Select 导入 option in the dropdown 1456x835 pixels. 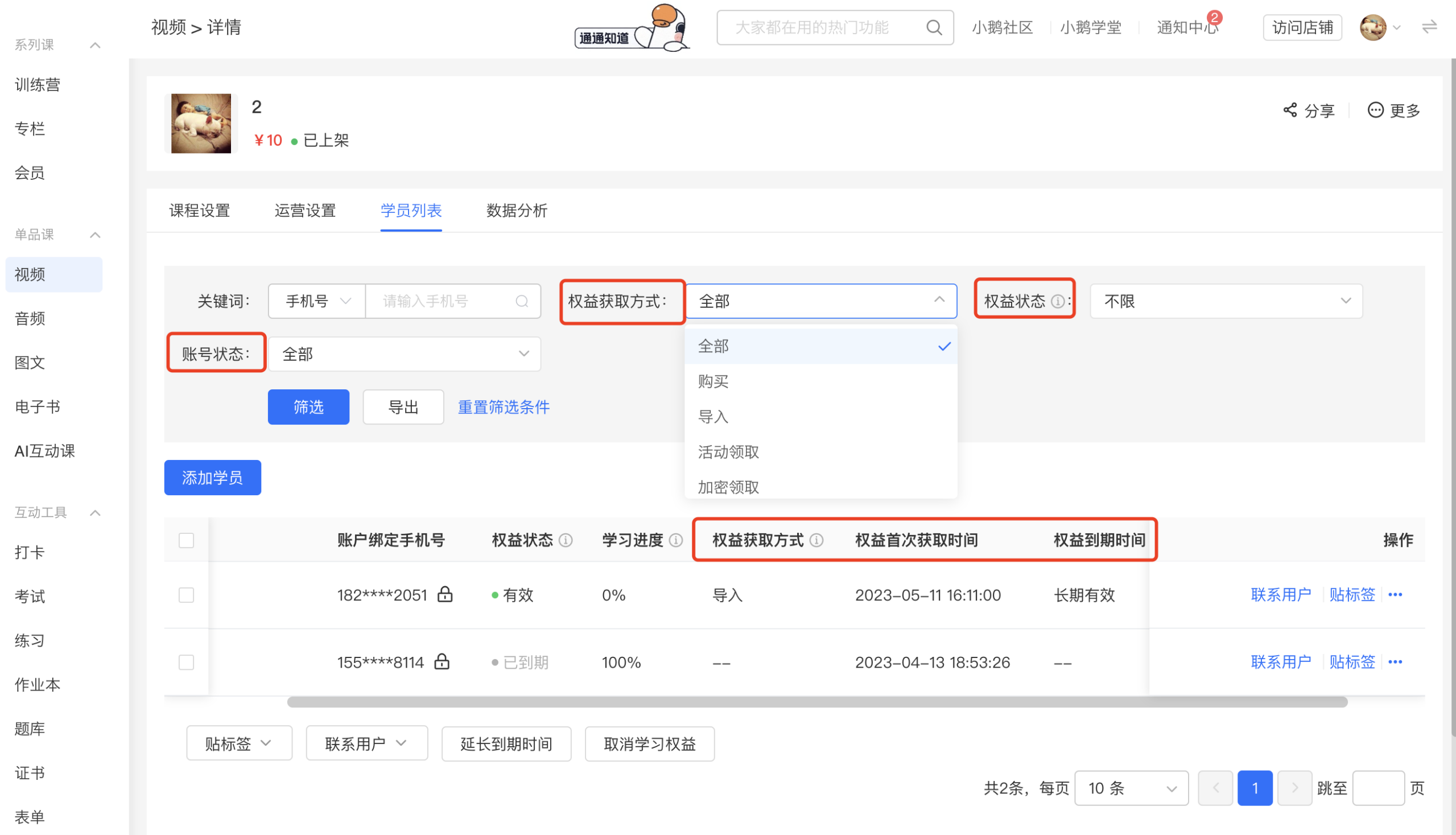pos(821,417)
